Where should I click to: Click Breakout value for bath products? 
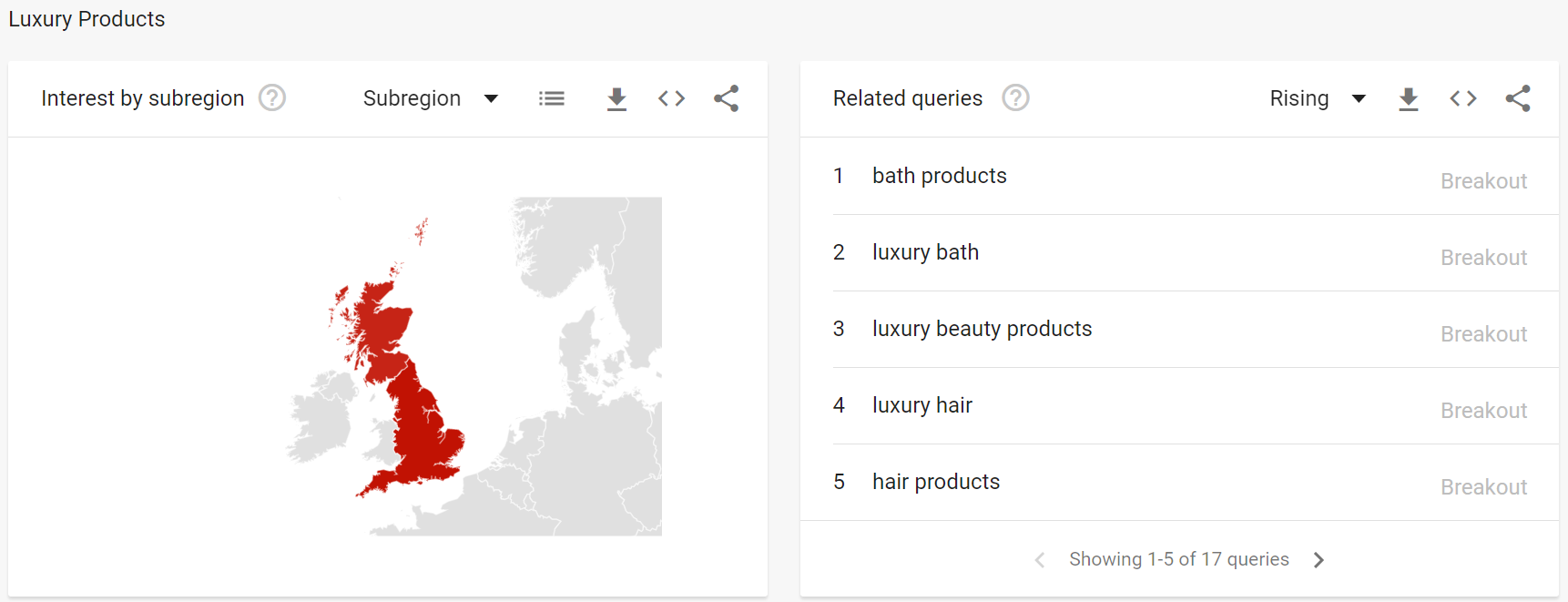[1483, 181]
